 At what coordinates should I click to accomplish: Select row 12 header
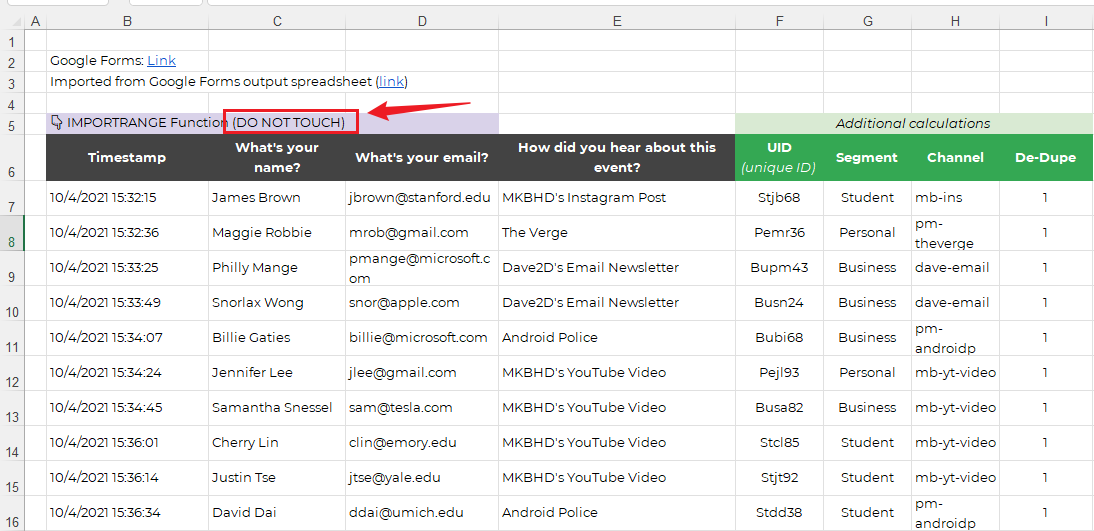[12, 373]
